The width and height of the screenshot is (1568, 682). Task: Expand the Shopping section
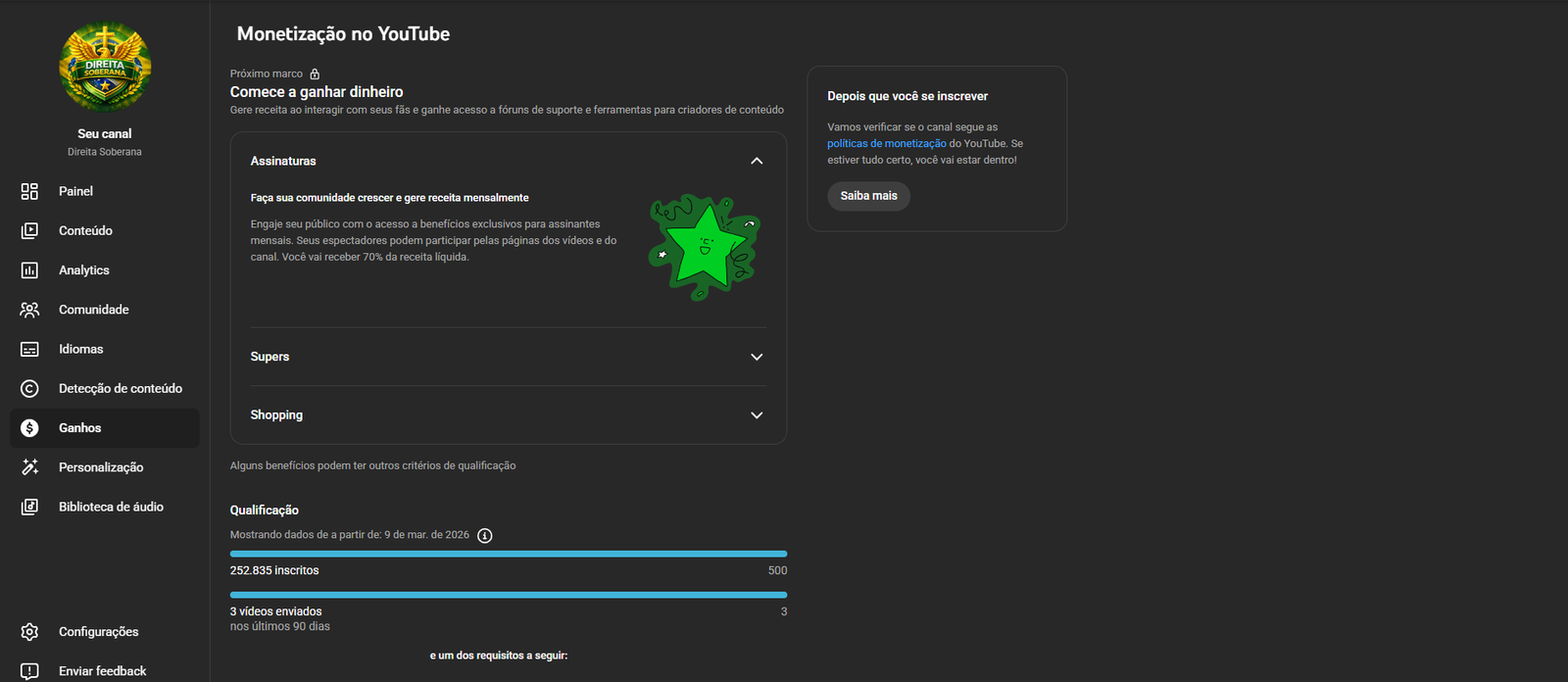click(x=757, y=415)
